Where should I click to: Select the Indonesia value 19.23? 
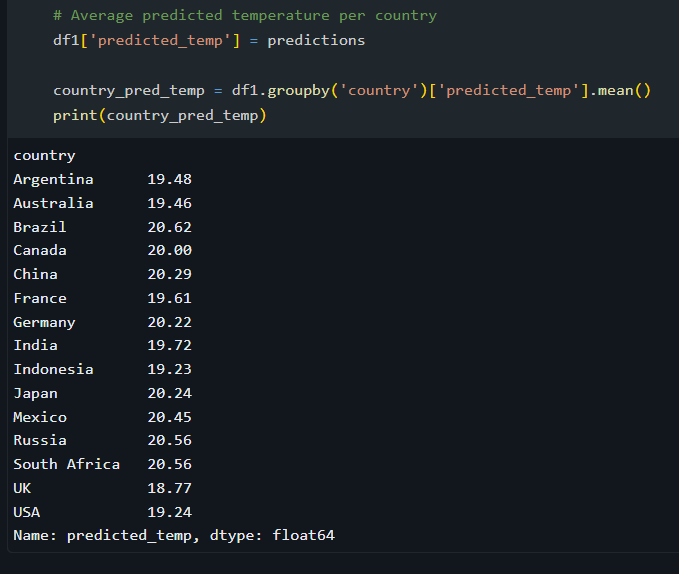169,369
